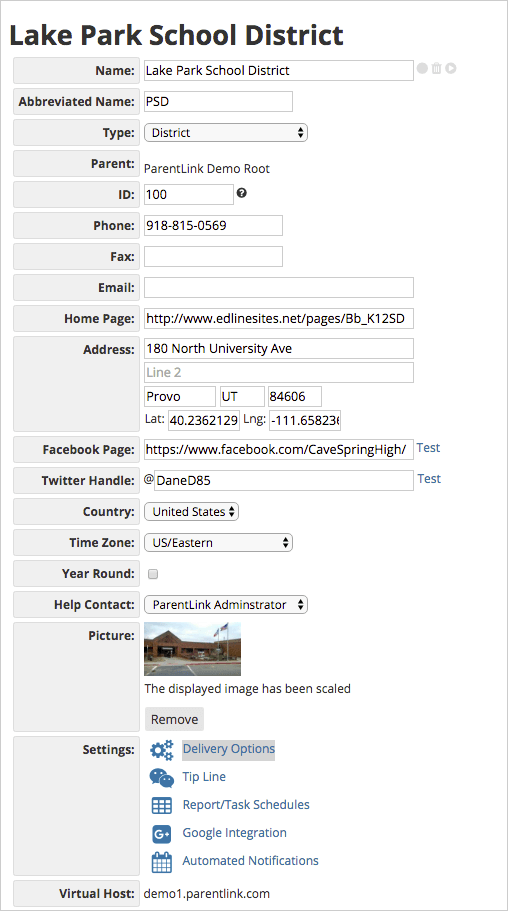Click into the Phone number field
Image resolution: width=508 pixels, height=911 pixels.
pos(213,225)
